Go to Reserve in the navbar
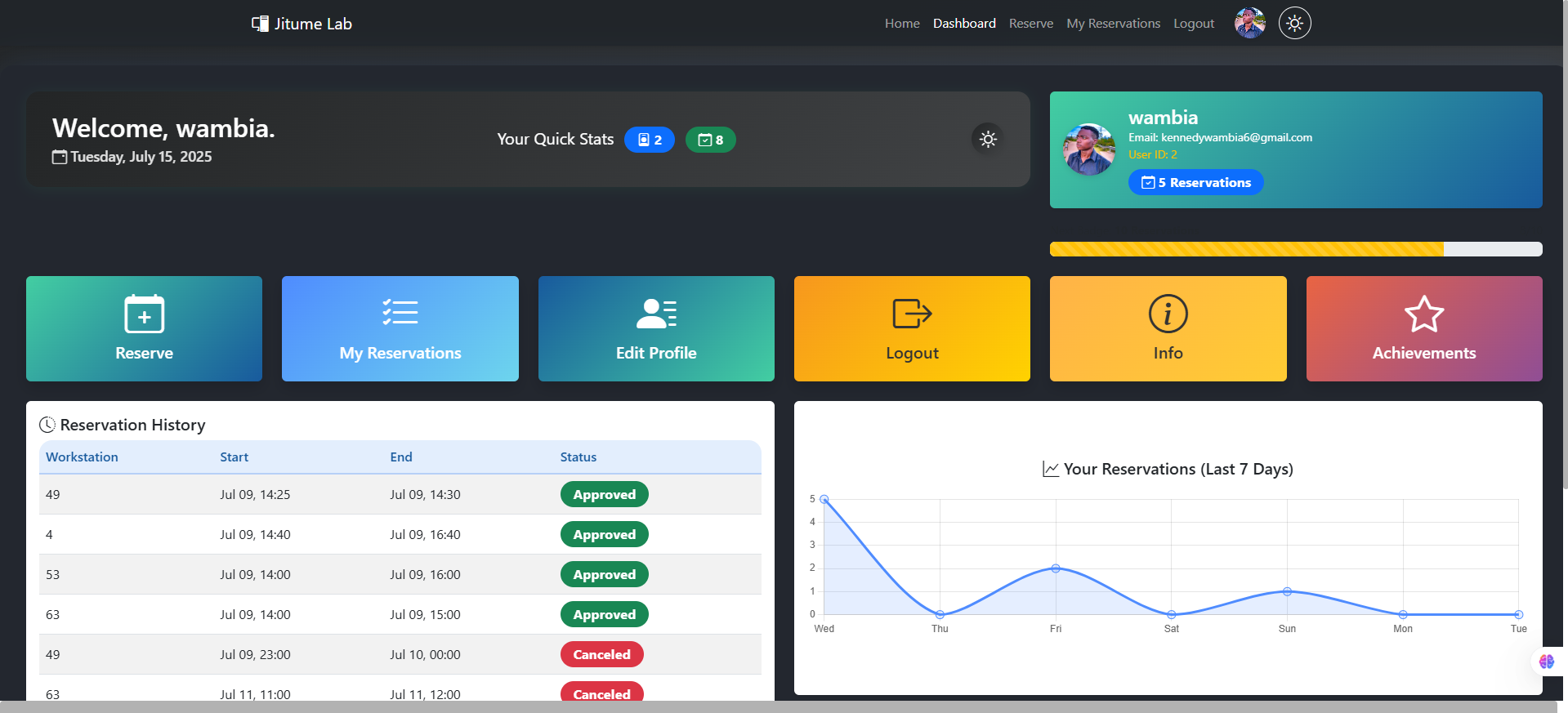 pyautogui.click(x=1030, y=24)
